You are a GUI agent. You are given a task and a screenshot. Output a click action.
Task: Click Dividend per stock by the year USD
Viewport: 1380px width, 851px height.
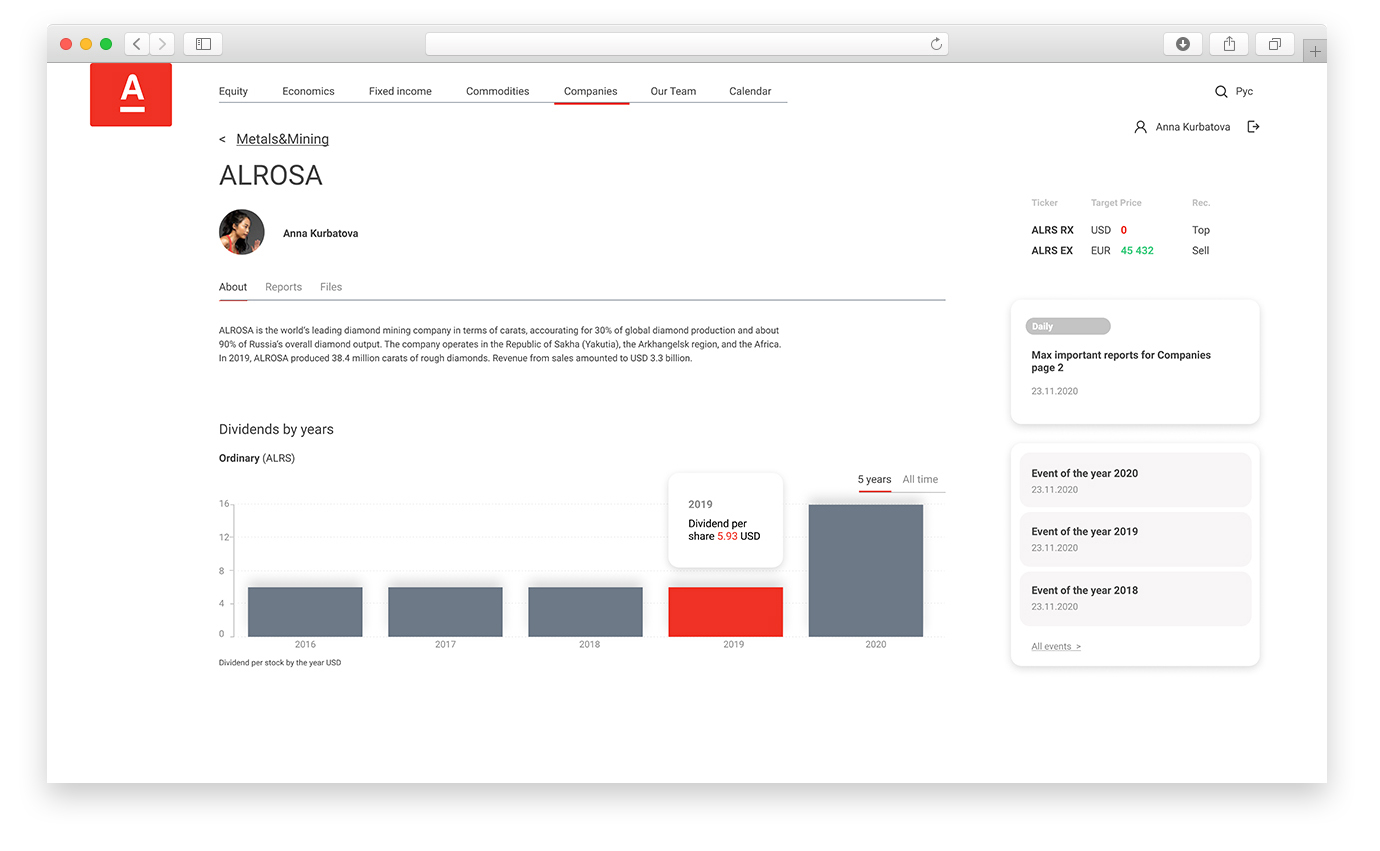(280, 663)
